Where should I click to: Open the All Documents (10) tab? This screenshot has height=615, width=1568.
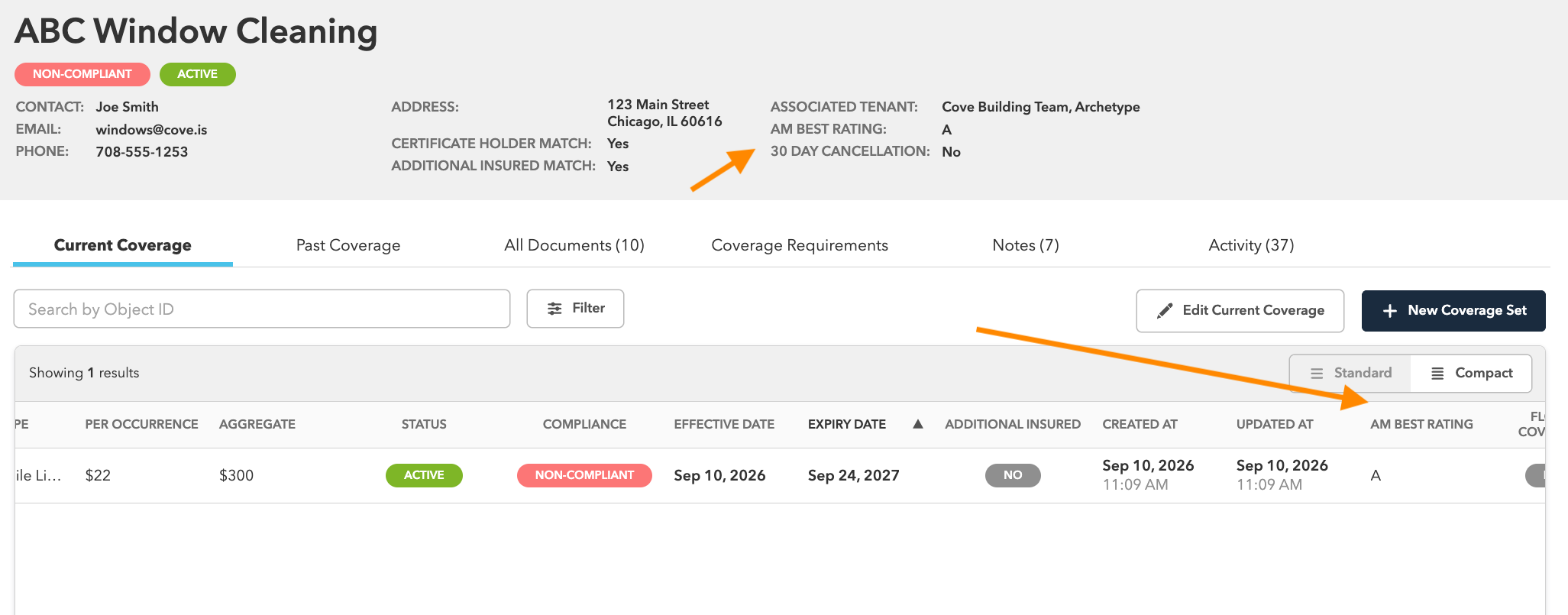(574, 245)
